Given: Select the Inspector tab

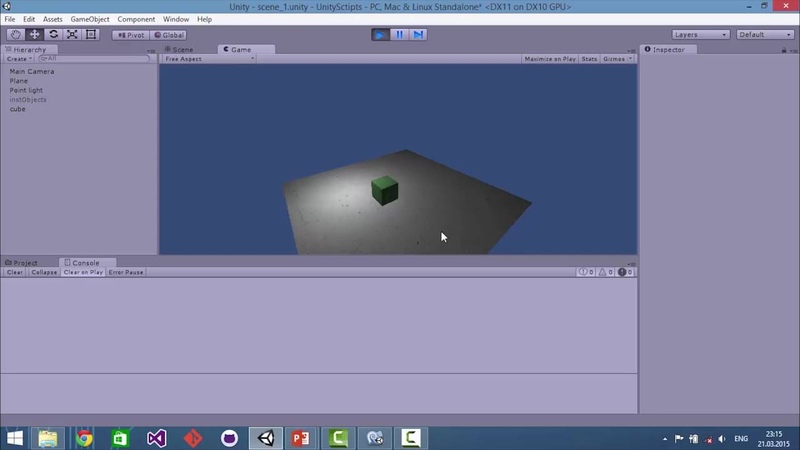Looking at the screenshot, I should pyautogui.click(x=668, y=49).
